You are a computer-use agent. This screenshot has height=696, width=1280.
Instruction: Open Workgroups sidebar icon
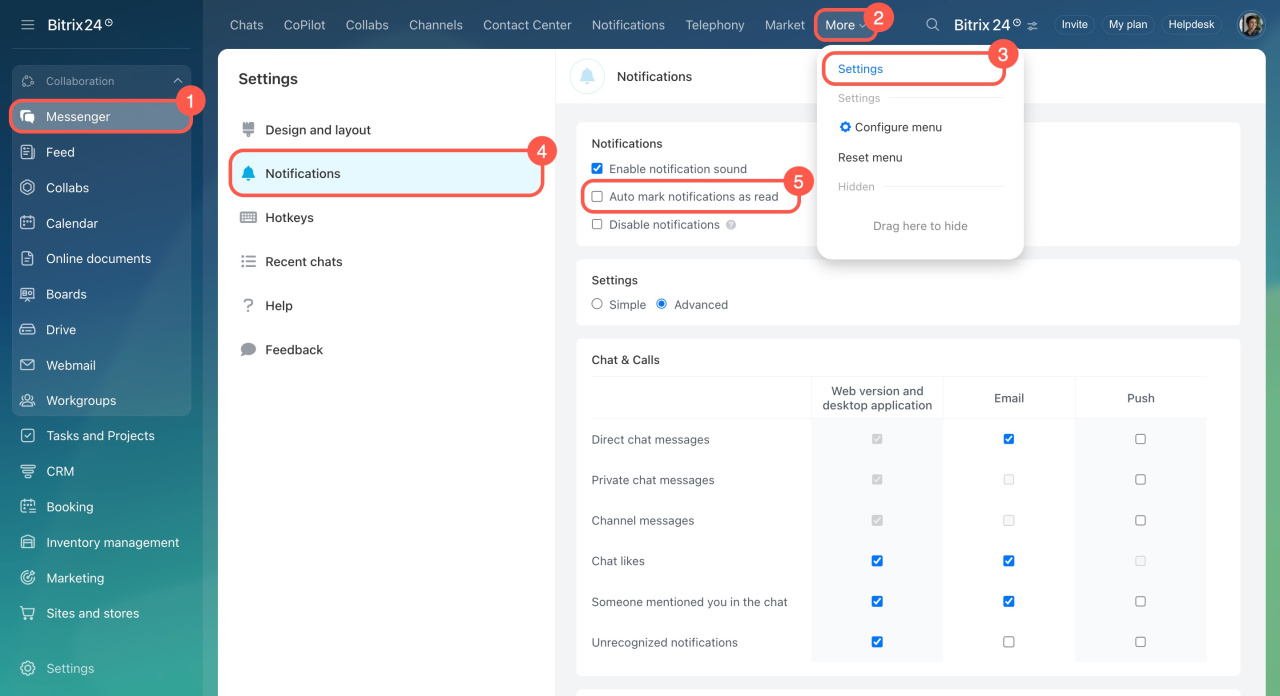coord(28,401)
